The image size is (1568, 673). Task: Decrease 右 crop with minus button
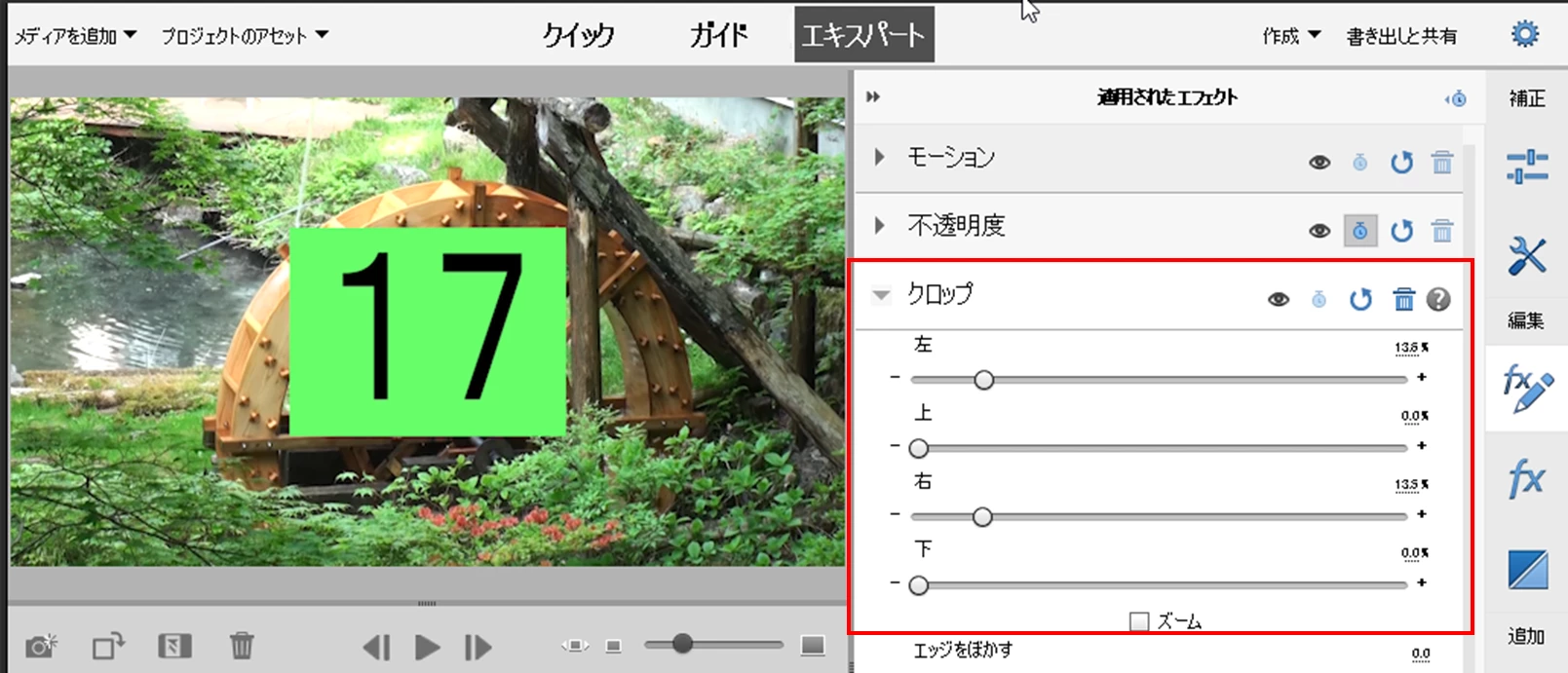pos(895,514)
